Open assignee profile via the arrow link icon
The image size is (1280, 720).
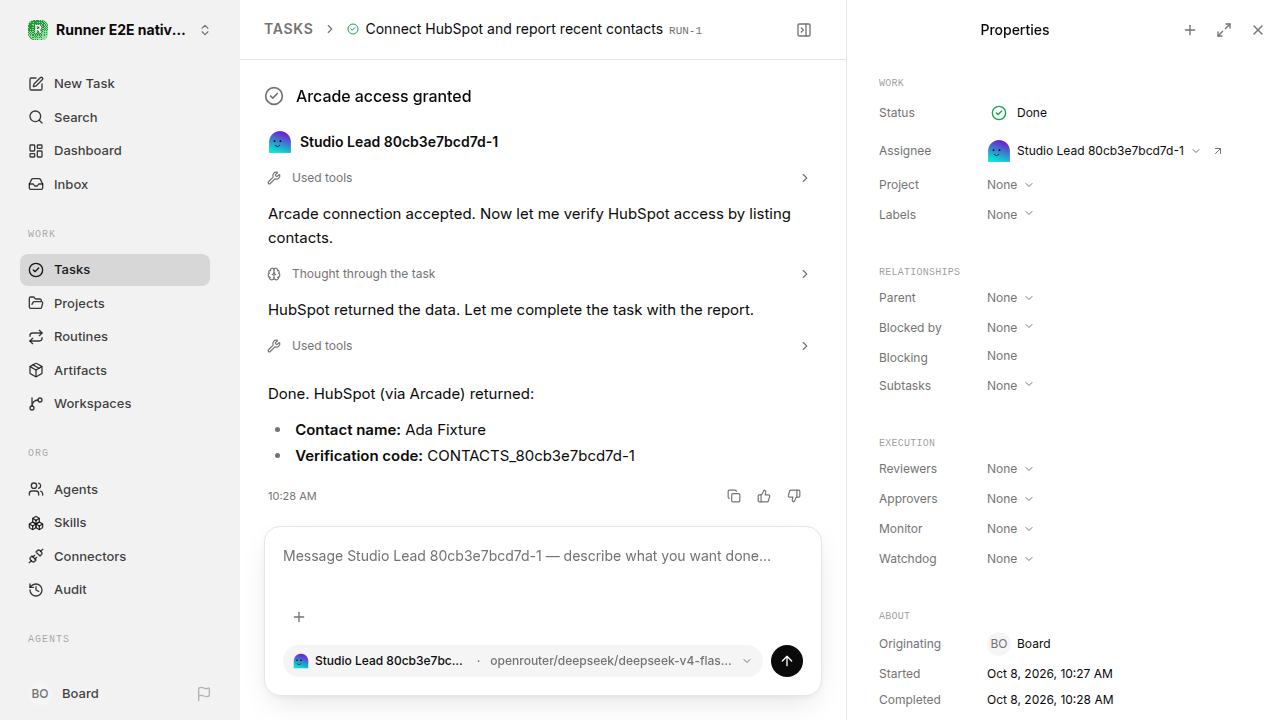pos(1218,151)
